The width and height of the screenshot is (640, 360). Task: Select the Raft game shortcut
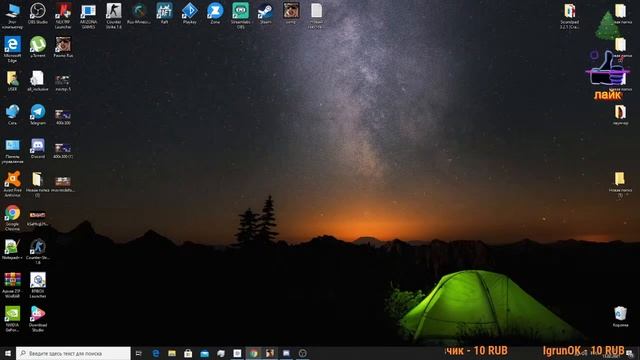(164, 13)
